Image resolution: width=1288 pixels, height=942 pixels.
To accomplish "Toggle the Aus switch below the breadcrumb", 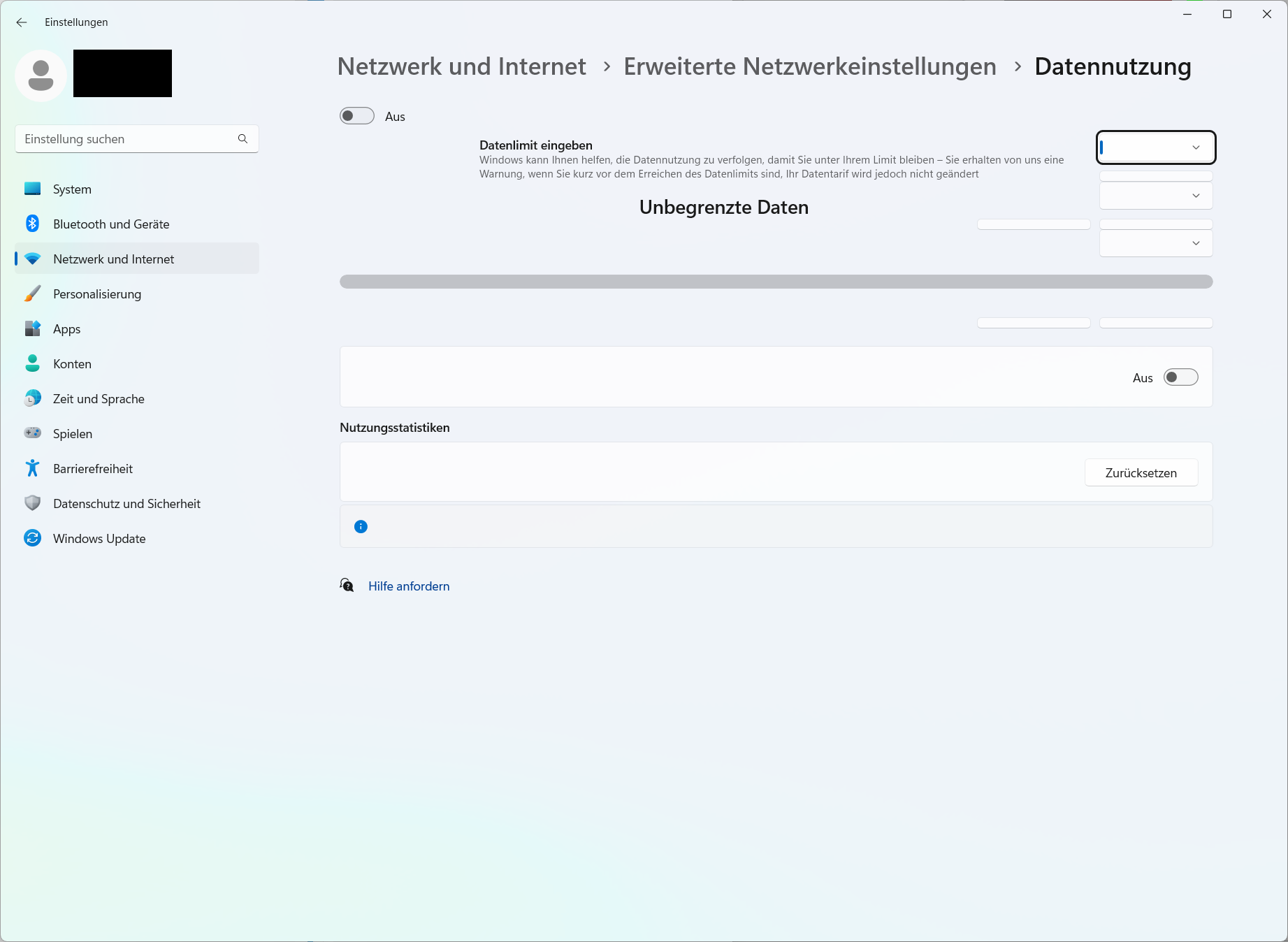I will point(357,116).
